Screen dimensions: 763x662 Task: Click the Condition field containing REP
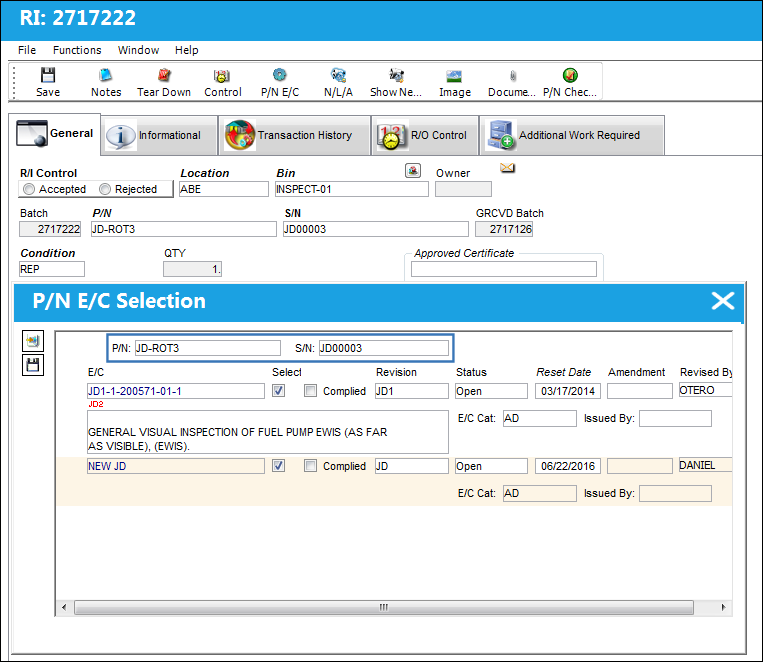(x=52, y=269)
